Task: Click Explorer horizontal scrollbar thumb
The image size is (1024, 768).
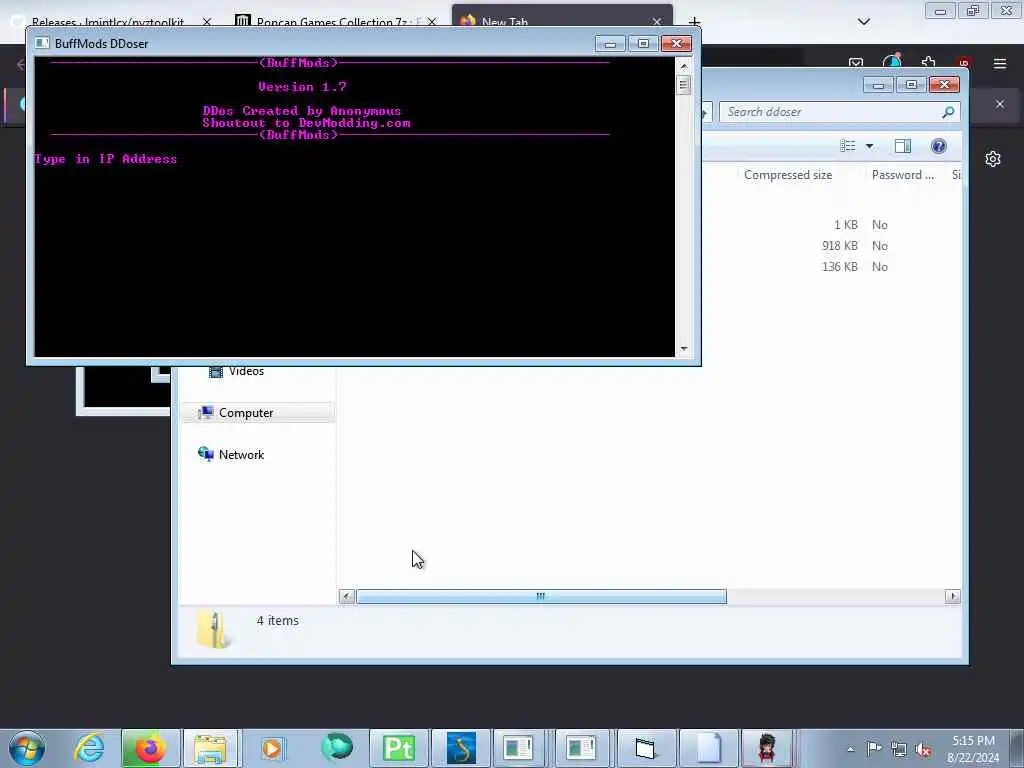Action: click(x=541, y=596)
